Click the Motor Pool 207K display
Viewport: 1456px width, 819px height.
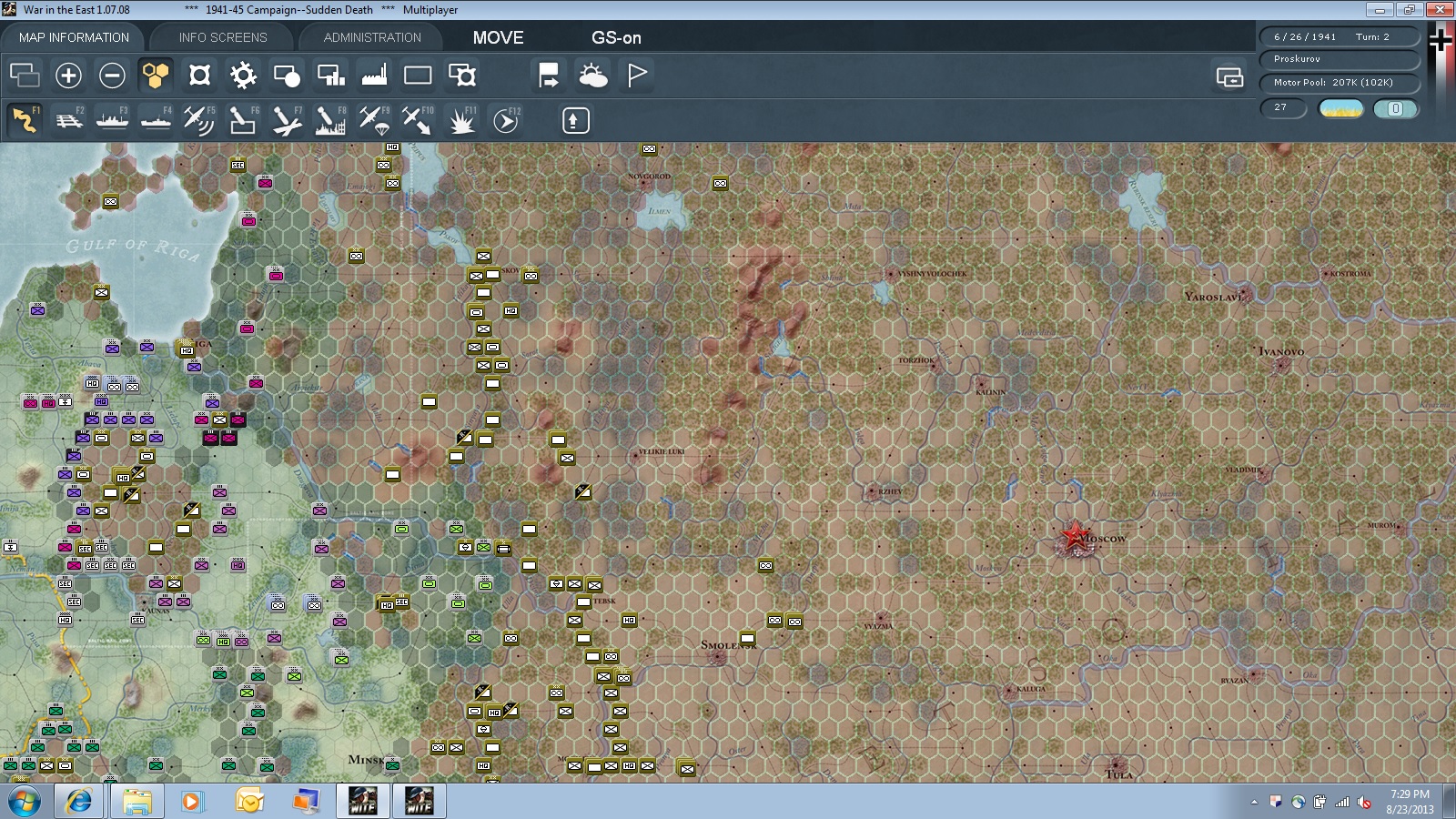[1339, 83]
